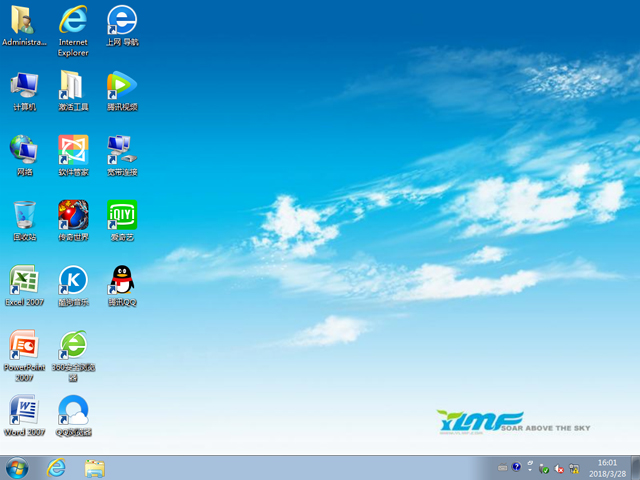The image size is (640, 480).
Task: Select the PowerPoint 2007 desktop shortcut
Action: (24, 345)
